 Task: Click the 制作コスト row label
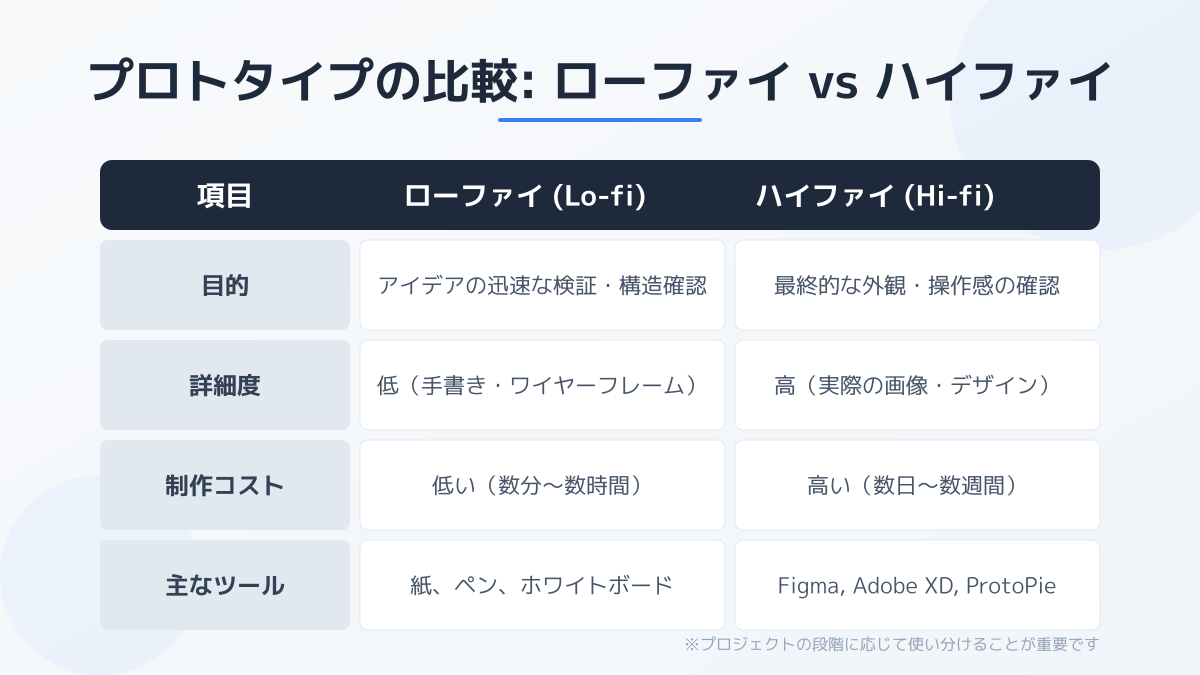(225, 485)
